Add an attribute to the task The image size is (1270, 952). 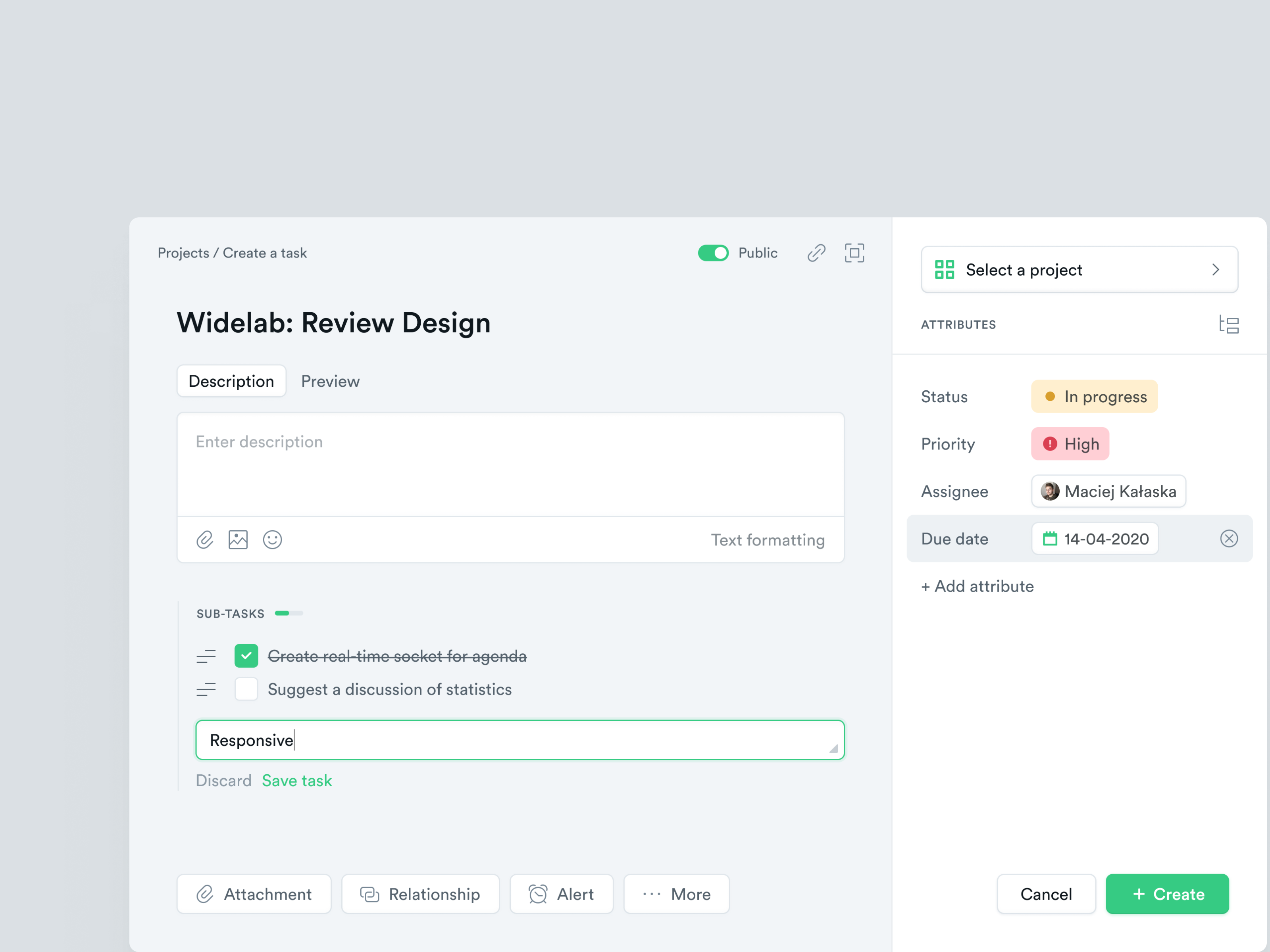tap(977, 586)
